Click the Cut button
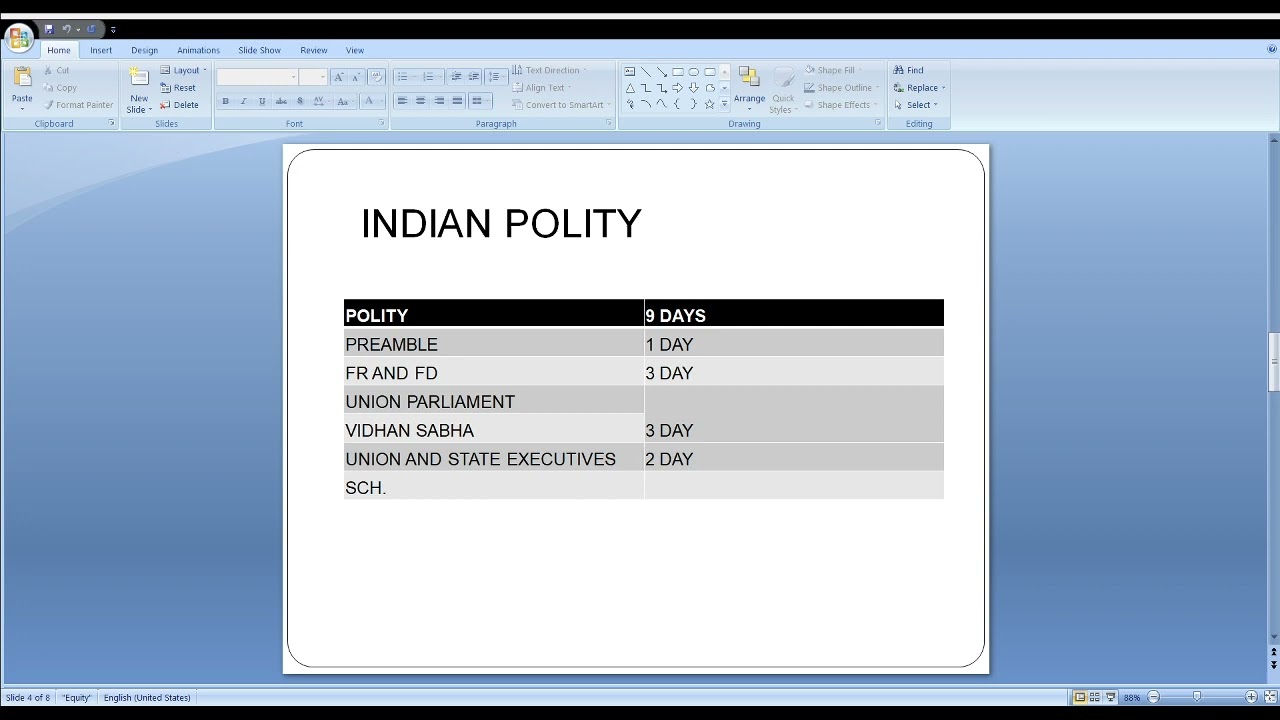Screen dimensions: 1280x720 coord(57,70)
